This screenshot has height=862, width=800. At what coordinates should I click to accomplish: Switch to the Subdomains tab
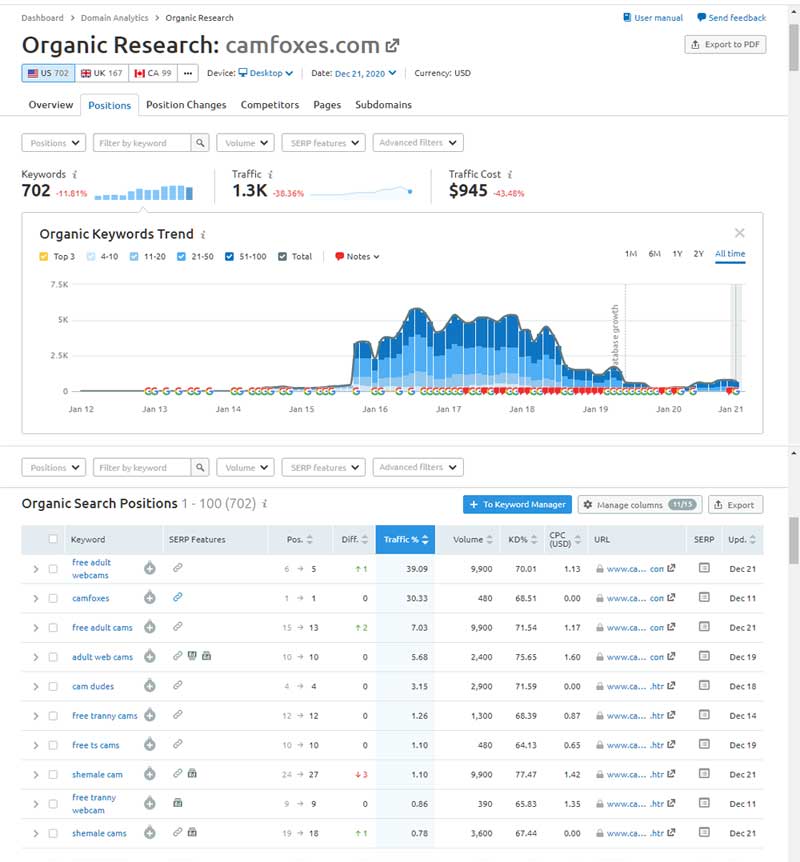[x=383, y=105]
